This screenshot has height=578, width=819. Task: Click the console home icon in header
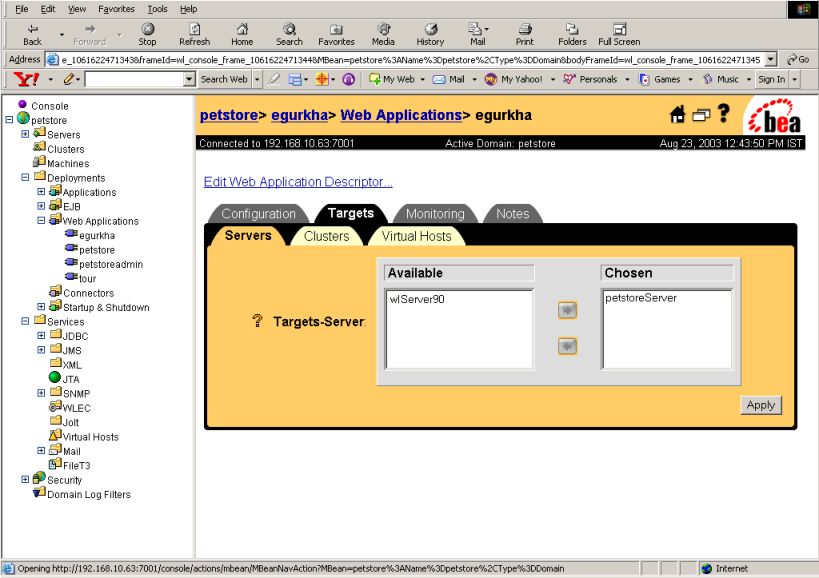click(677, 114)
